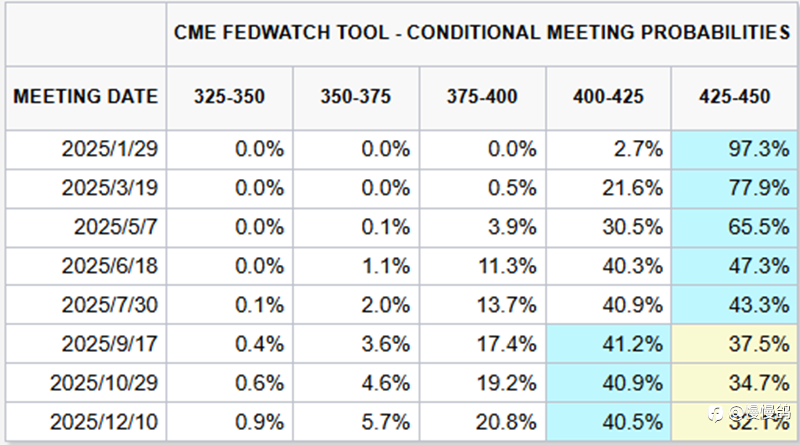Screen dimensions: 800x445
Task: Click the 2025/3/19 meeting date cell
Action: 110,188
